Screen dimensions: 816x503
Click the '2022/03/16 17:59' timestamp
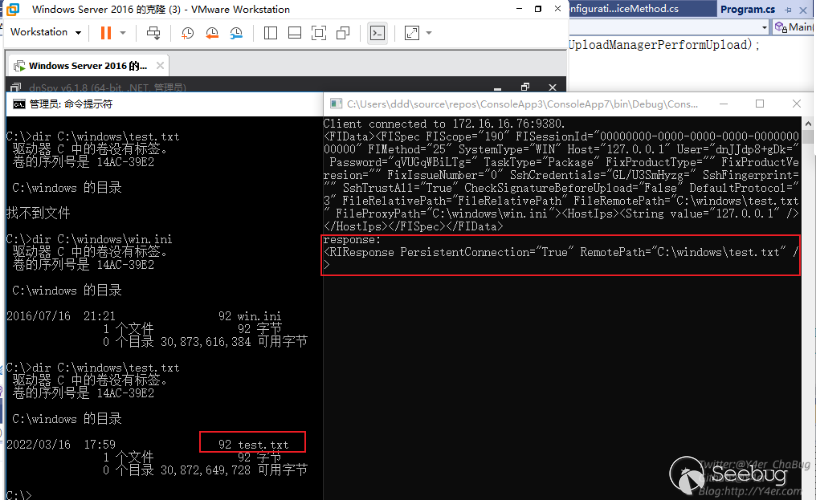coord(61,445)
